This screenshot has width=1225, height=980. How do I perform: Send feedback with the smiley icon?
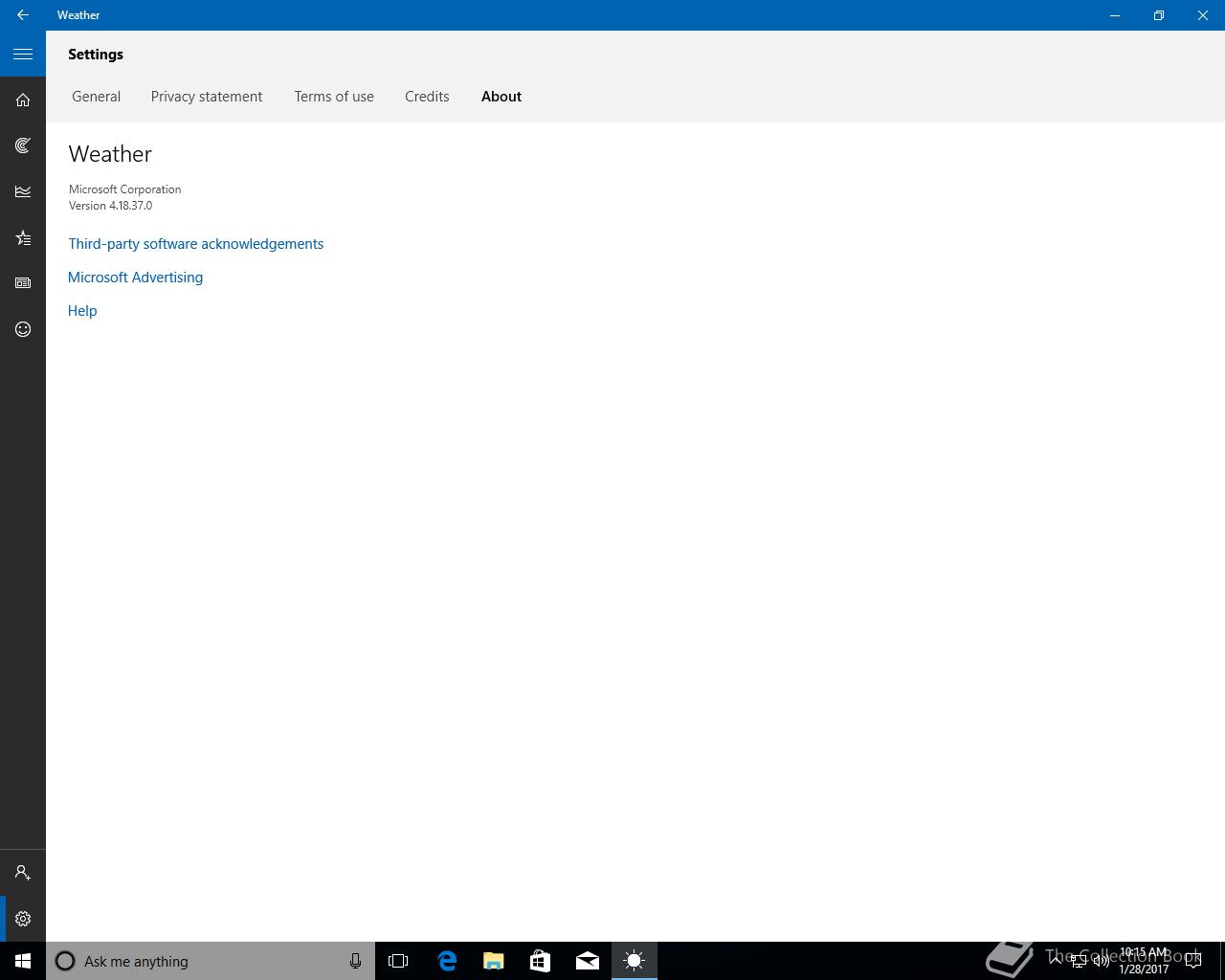[23, 329]
